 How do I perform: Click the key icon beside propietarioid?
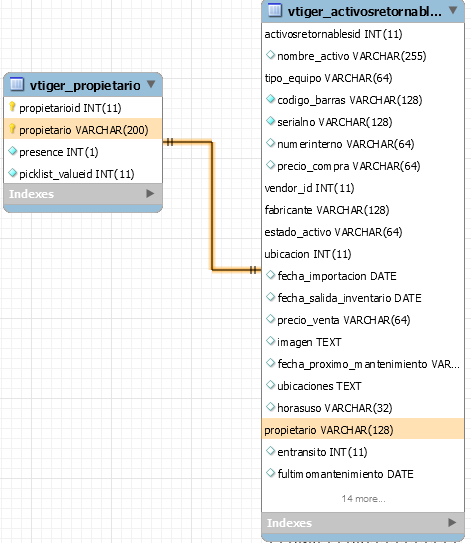pos(12,107)
